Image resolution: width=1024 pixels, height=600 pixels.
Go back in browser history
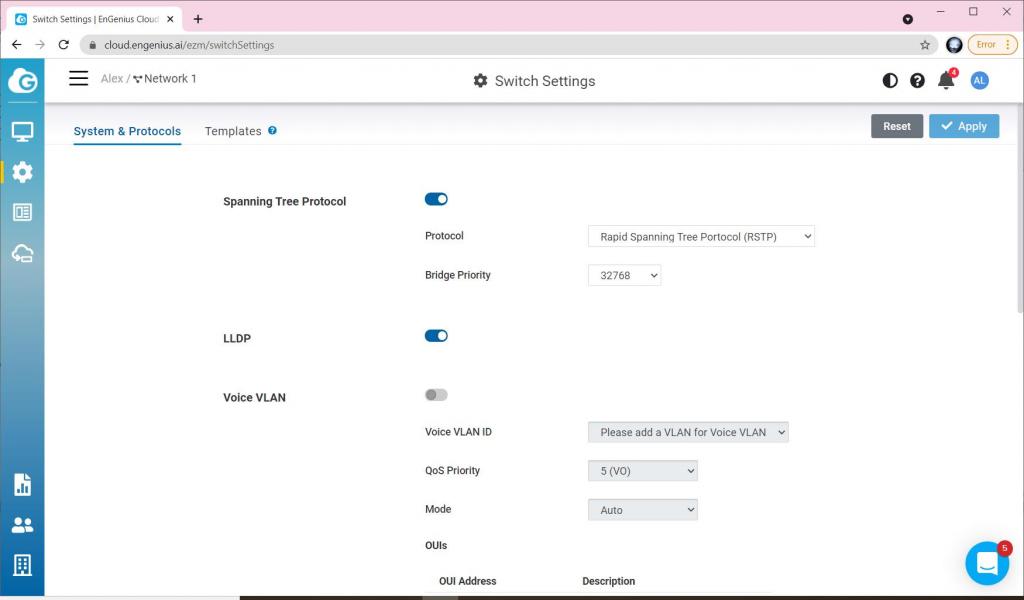pyautogui.click(x=17, y=45)
